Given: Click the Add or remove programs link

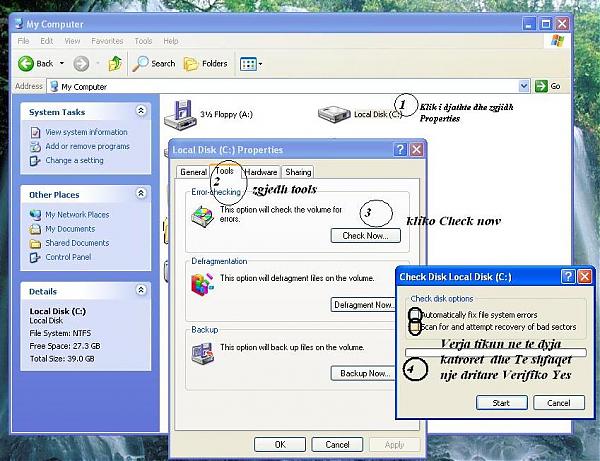Looking at the screenshot, I should click(87, 146).
